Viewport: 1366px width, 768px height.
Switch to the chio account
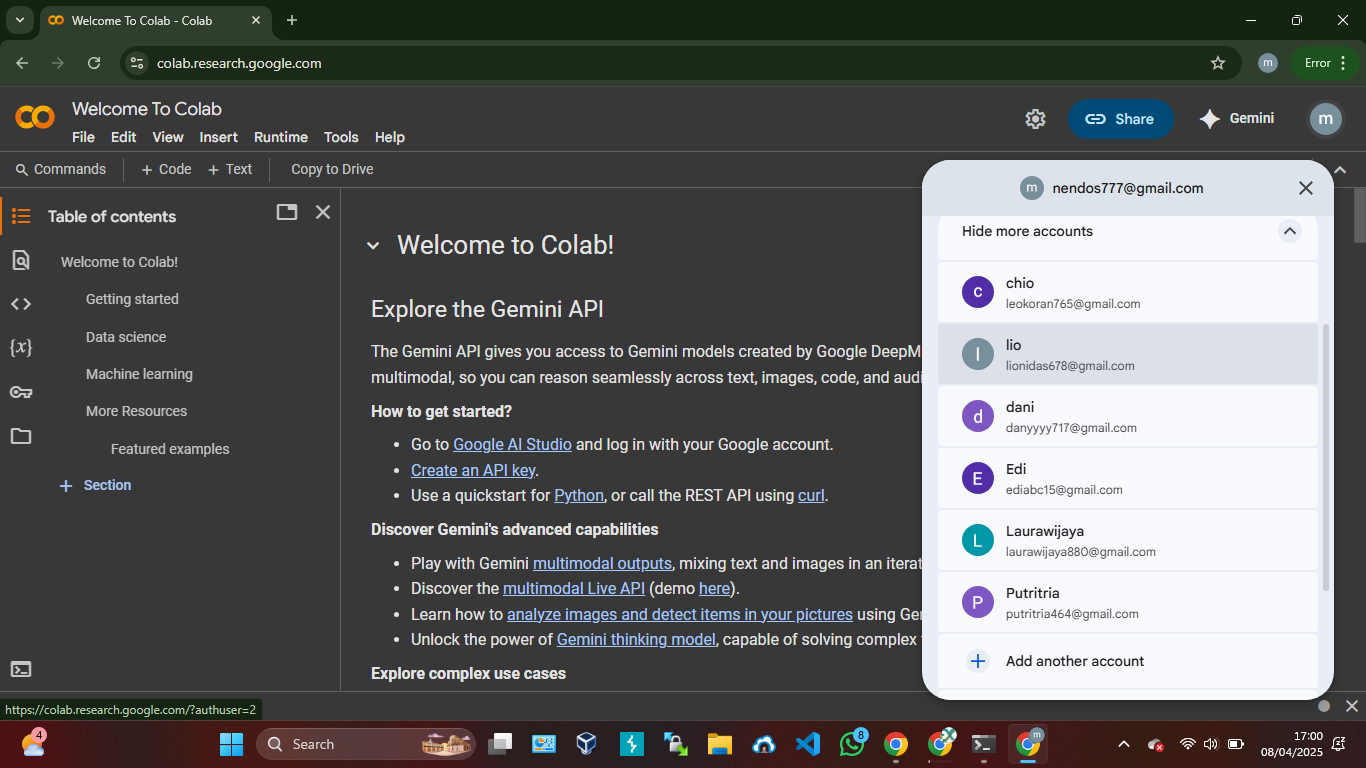[x=1128, y=292]
